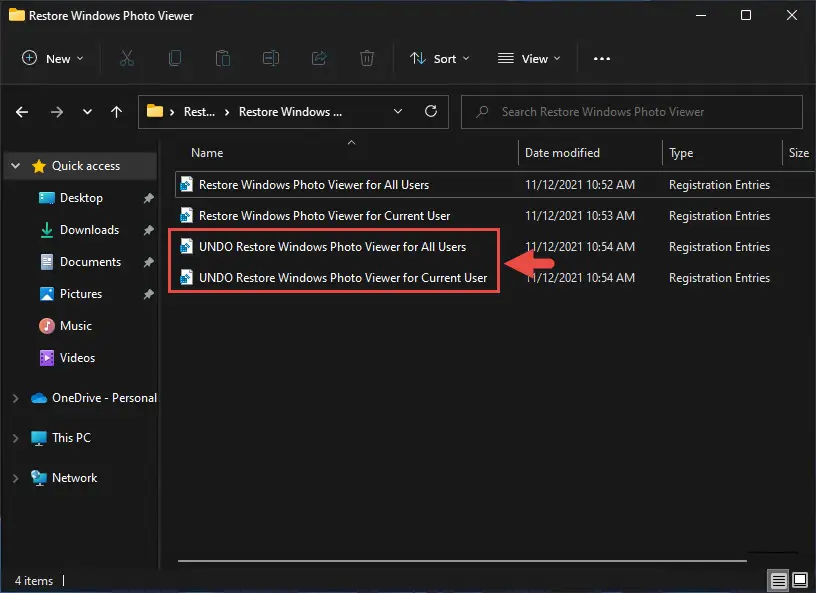
Task: Expand the OneDrive - Personal node
Action: [x=16, y=398]
